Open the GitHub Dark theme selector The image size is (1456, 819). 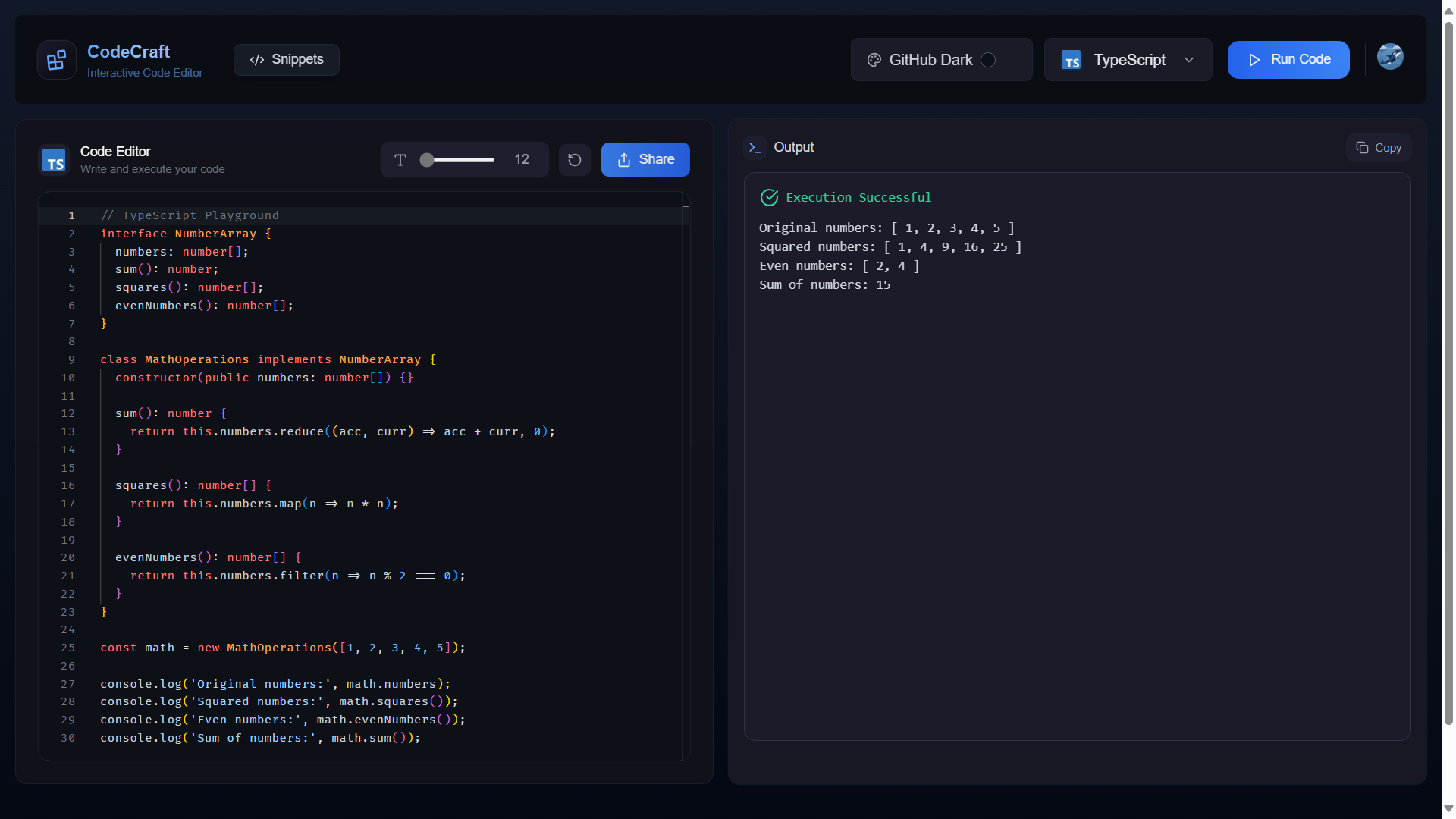930,60
